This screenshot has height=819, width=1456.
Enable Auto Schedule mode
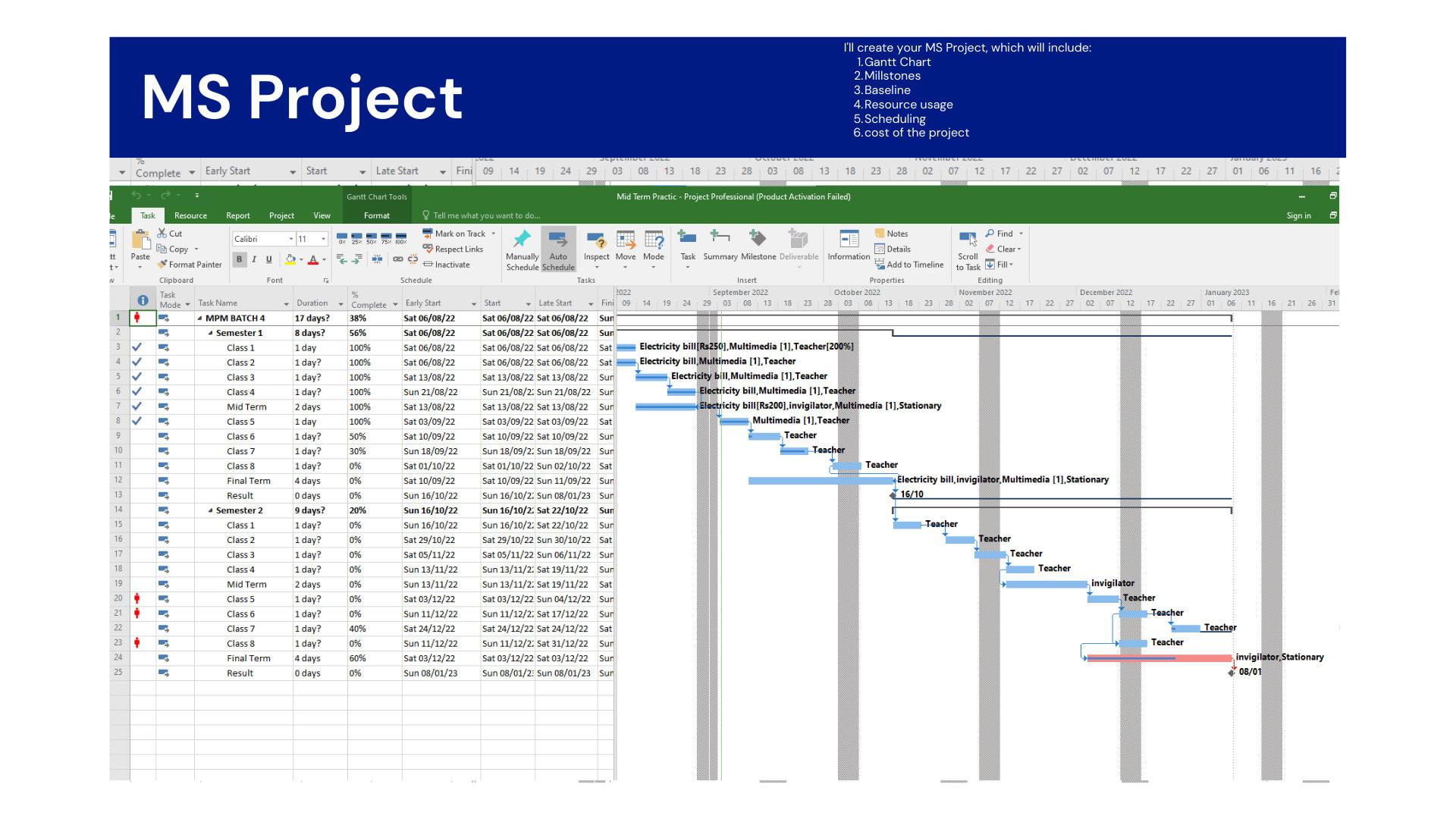(558, 250)
